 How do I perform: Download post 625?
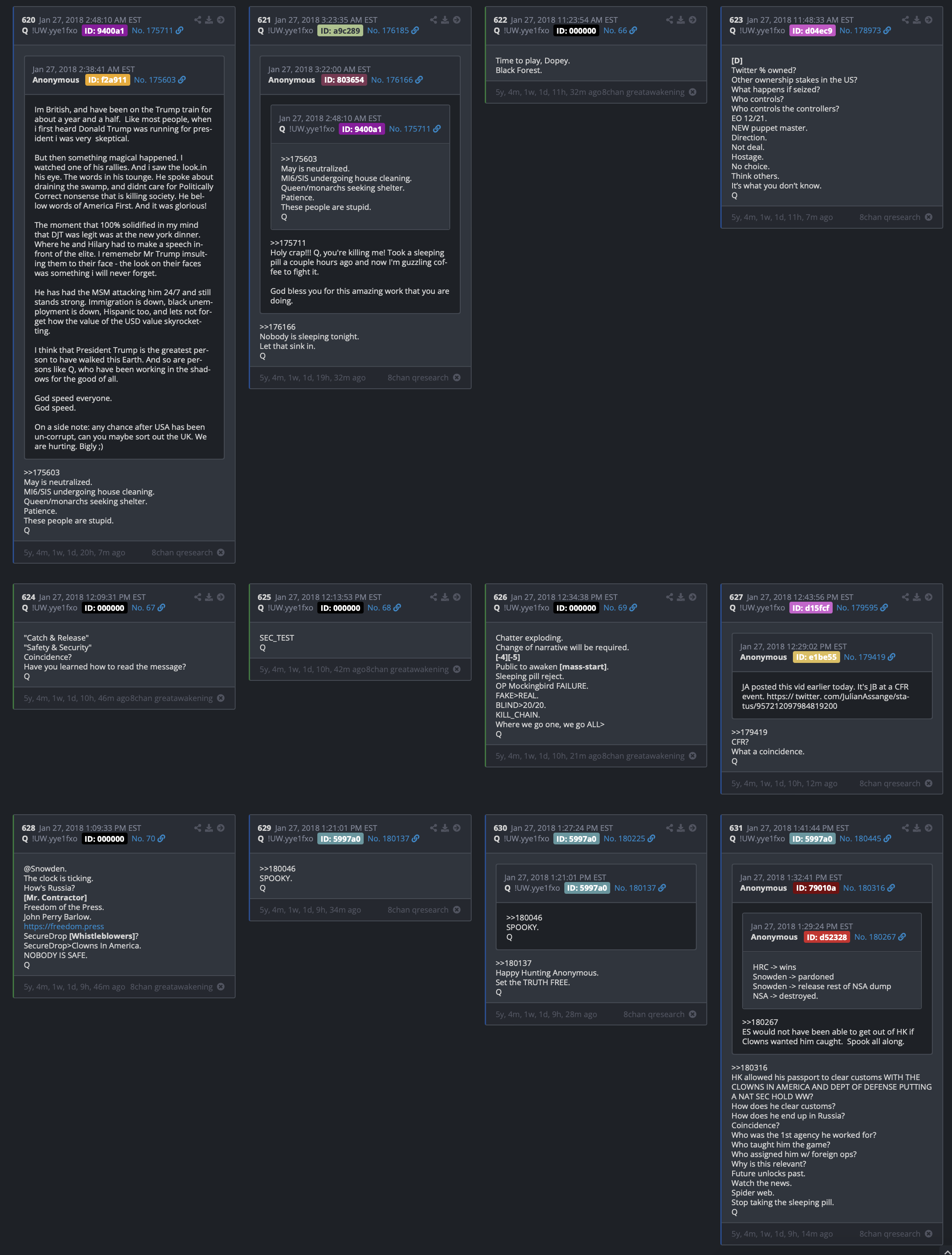coord(445,597)
